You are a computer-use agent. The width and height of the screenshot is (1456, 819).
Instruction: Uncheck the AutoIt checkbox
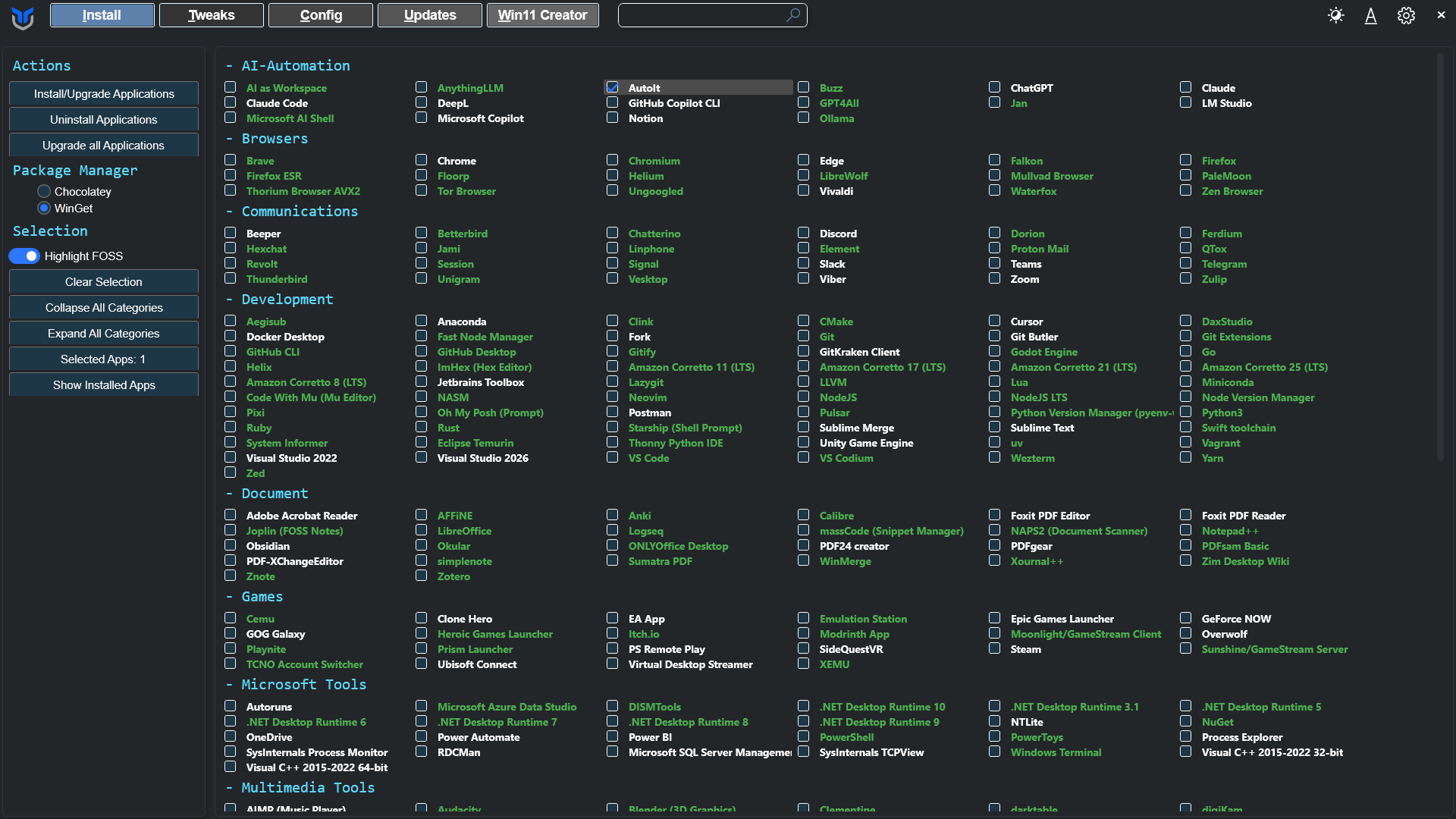coord(613,87)
